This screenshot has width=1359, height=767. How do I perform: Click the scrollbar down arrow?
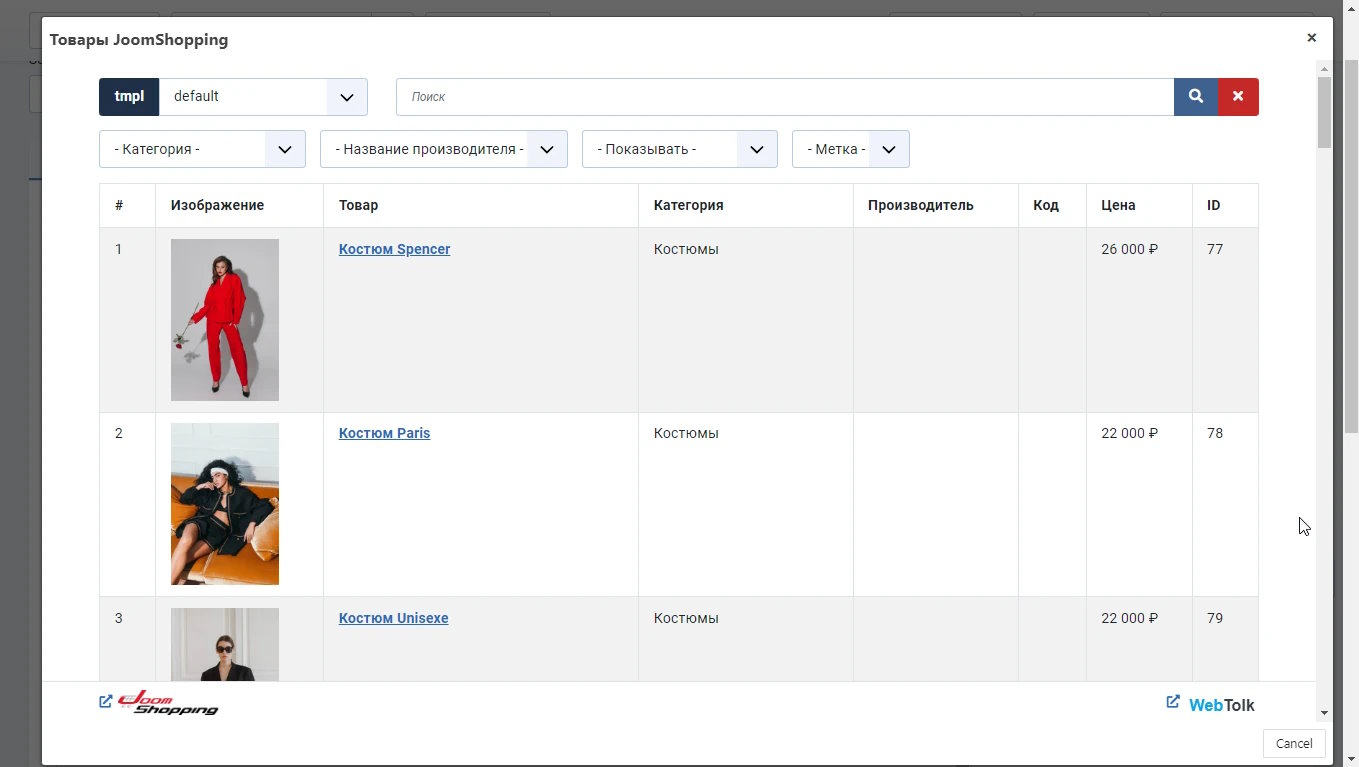point(1324,713)
